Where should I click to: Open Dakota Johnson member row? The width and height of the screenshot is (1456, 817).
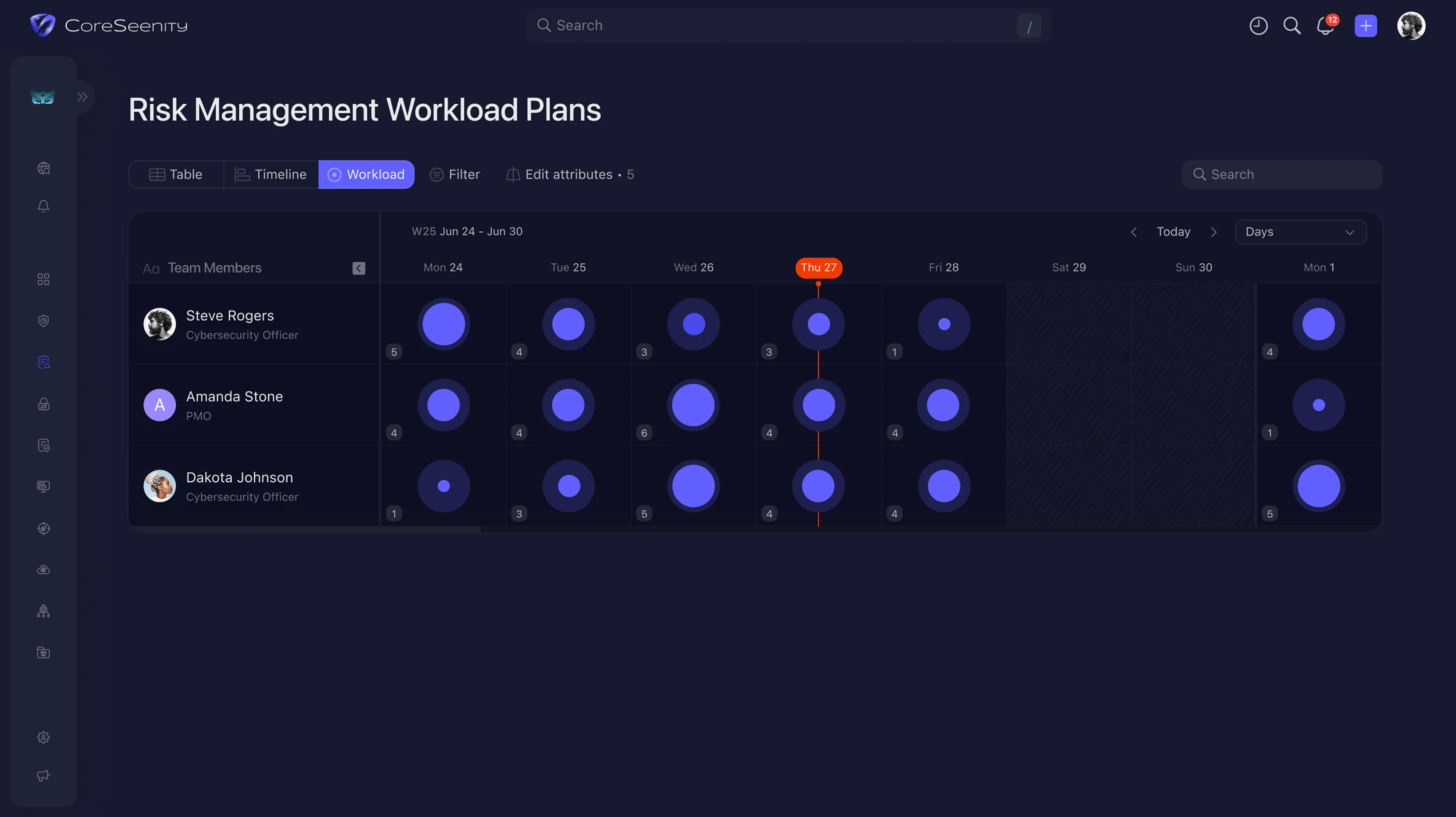pyautogui.click(x=254, y=486)
